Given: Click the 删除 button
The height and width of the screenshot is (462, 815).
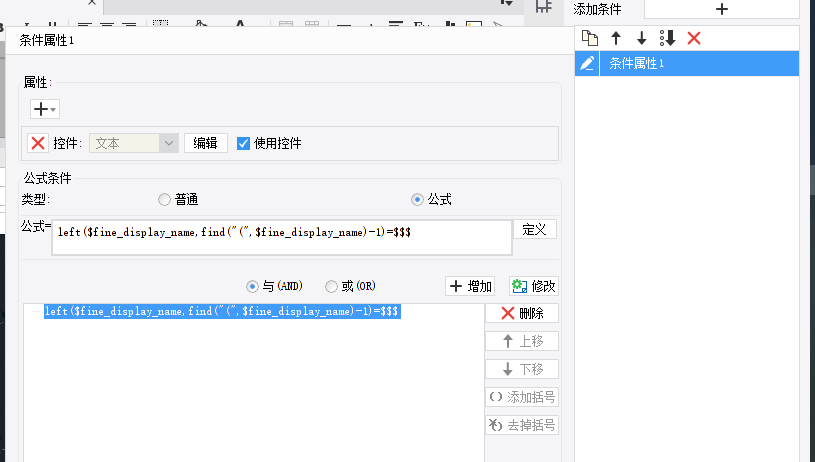Looking at the screenshot, I should (x=522, y=313).
